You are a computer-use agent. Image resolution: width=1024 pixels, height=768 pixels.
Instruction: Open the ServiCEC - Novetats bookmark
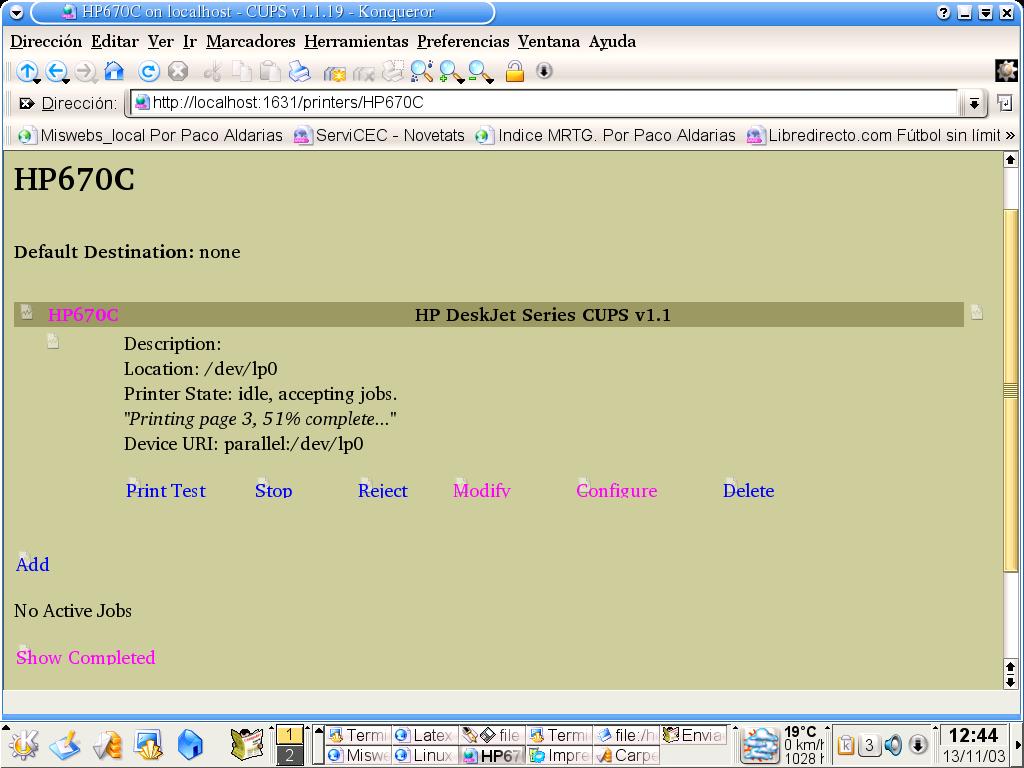tap(379, 135)
